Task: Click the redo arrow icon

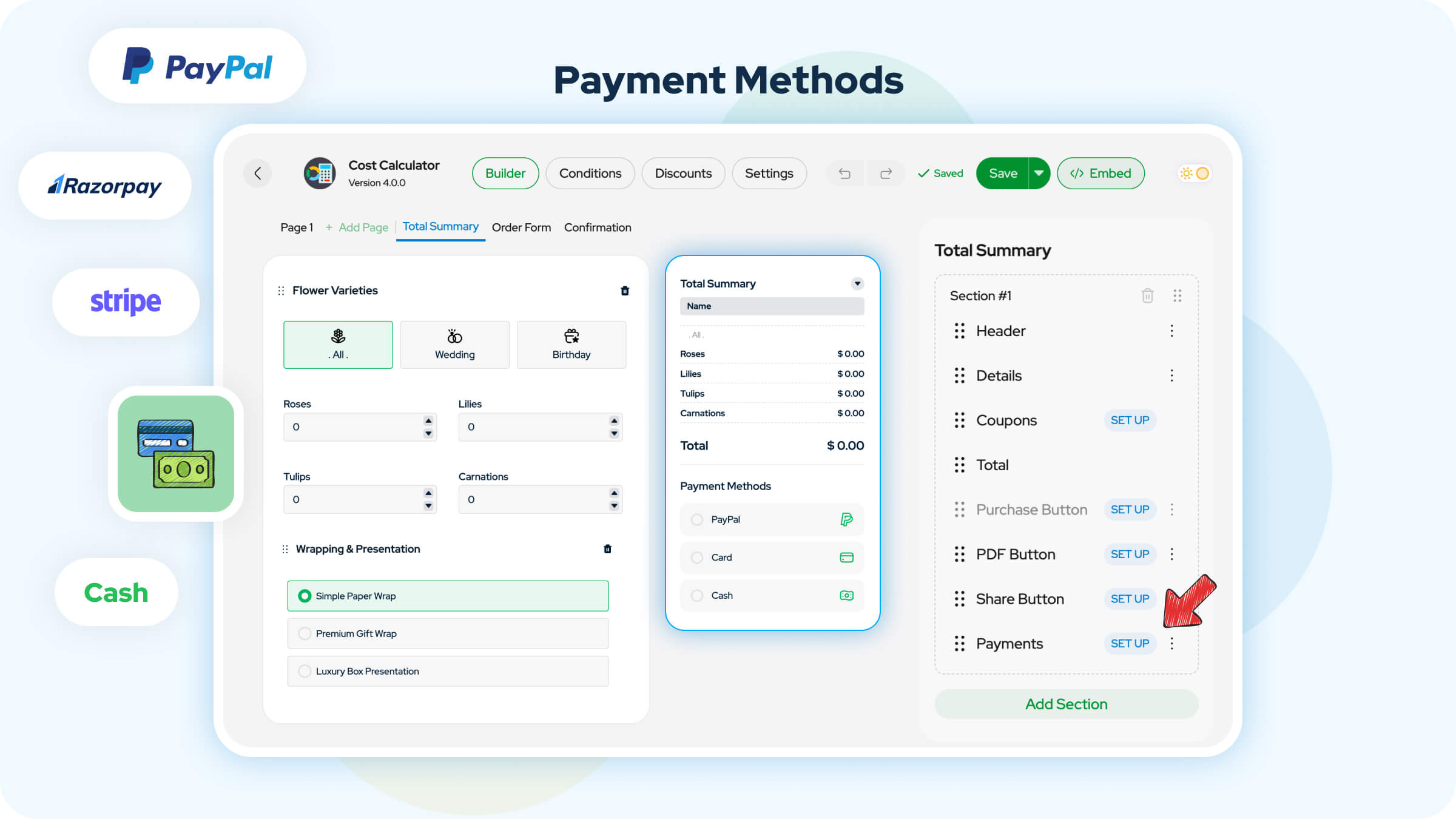Action: [x=886, y=174]
